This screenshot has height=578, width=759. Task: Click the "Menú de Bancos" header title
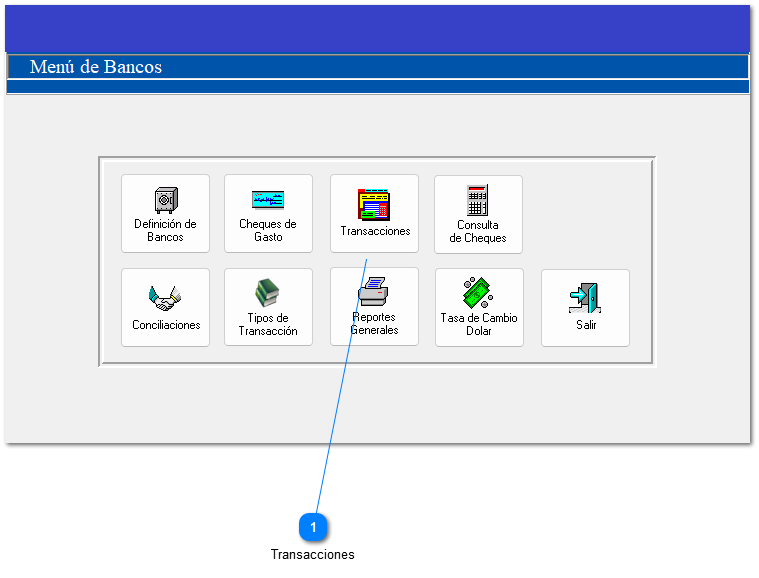(x=96, y=67)
